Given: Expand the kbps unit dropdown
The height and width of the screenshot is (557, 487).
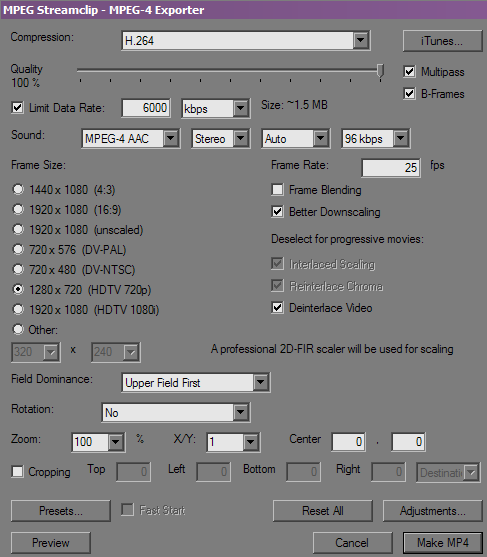Looking at the screenshot, I should pyautogui.click(x=216, y=108).
